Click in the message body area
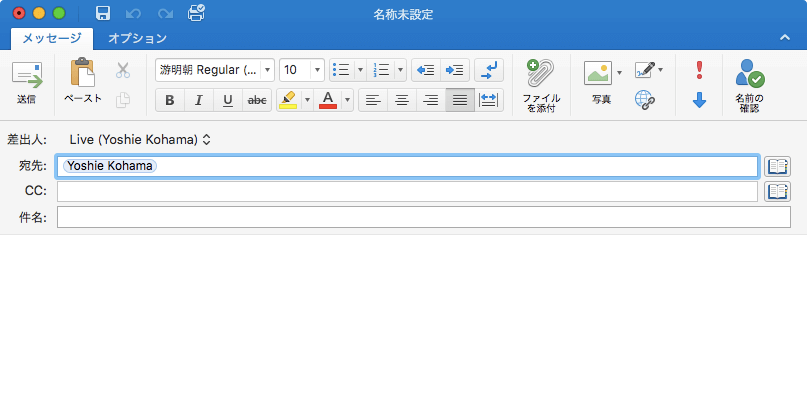Image resolution: width=807 pixels, height=400 pixels. point(404,317)
